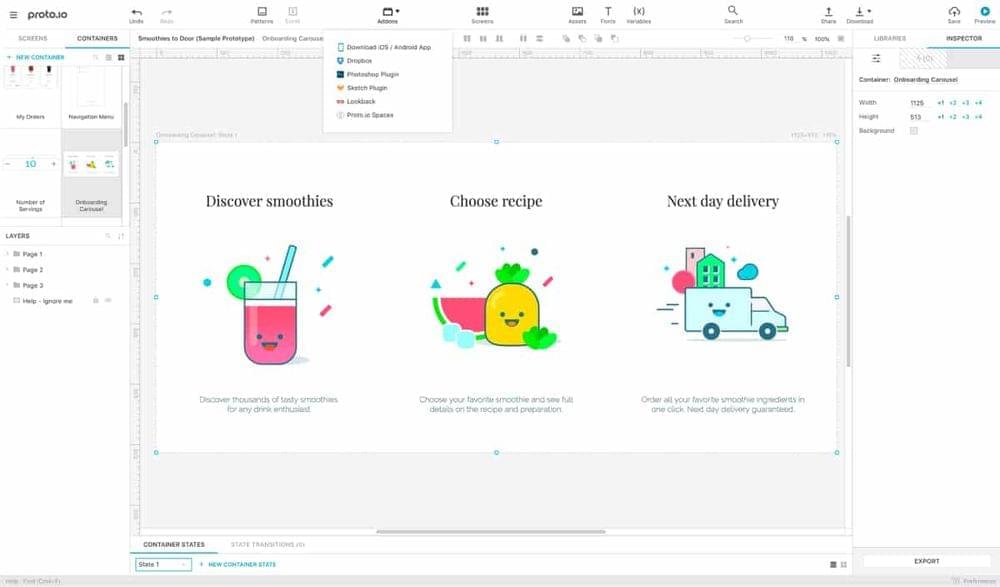Reset canvas zoom to 100%

(822, 39)
